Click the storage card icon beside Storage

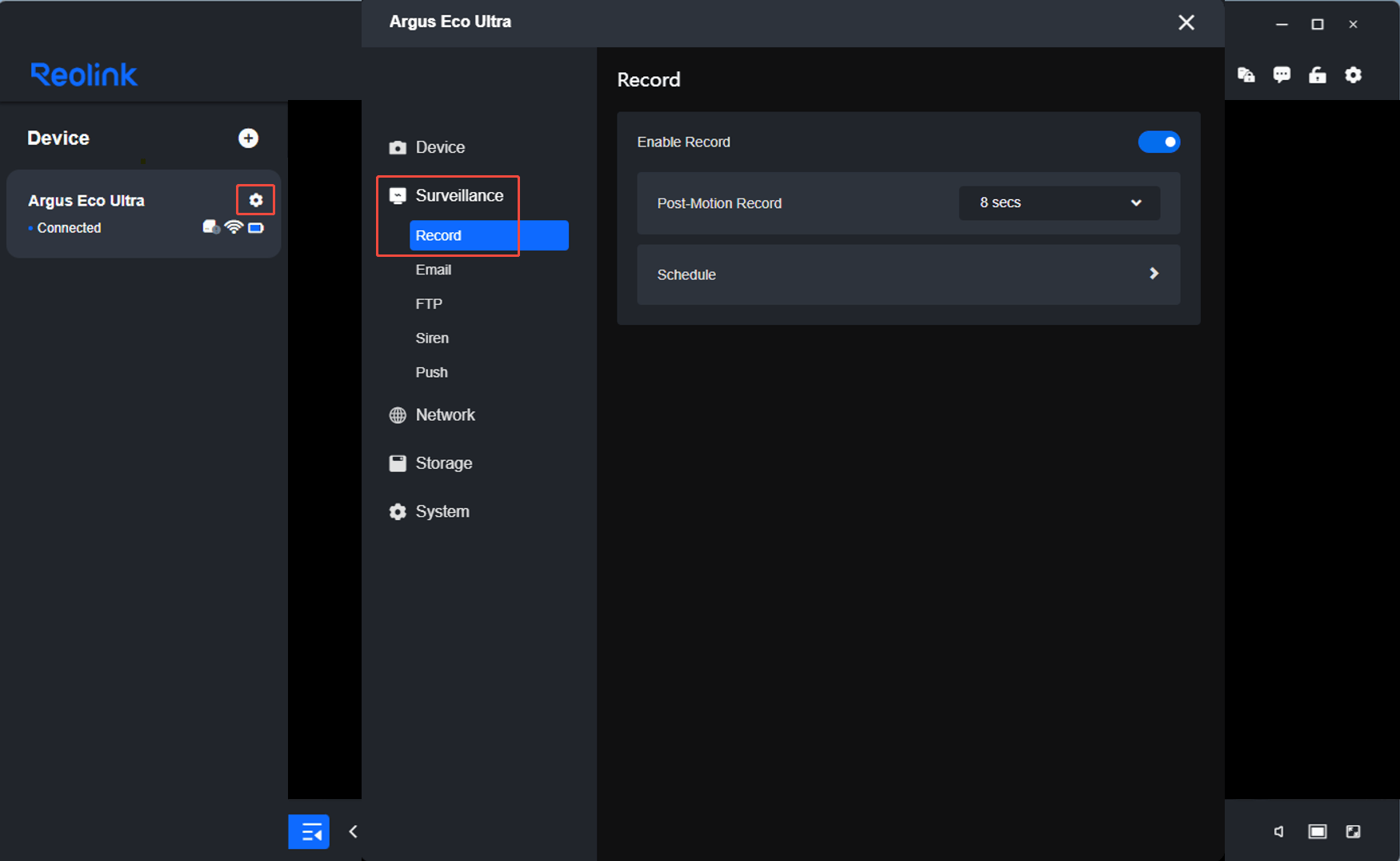point(398,463)
